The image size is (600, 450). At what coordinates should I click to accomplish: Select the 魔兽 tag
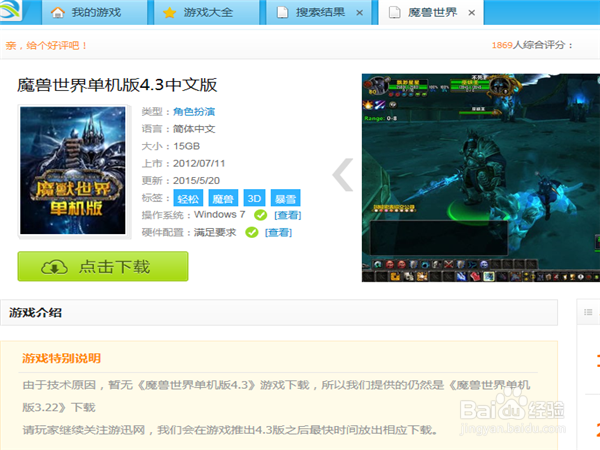pos(223,199)
